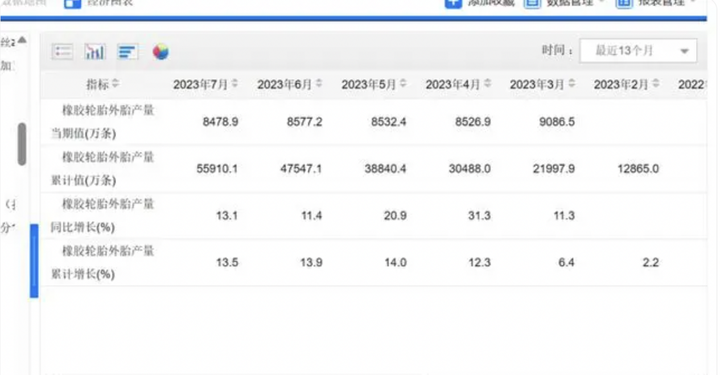Click the value 8577.2 for June 2023
The height and width of the screenshot is (375, 720).
pos(304,122)
